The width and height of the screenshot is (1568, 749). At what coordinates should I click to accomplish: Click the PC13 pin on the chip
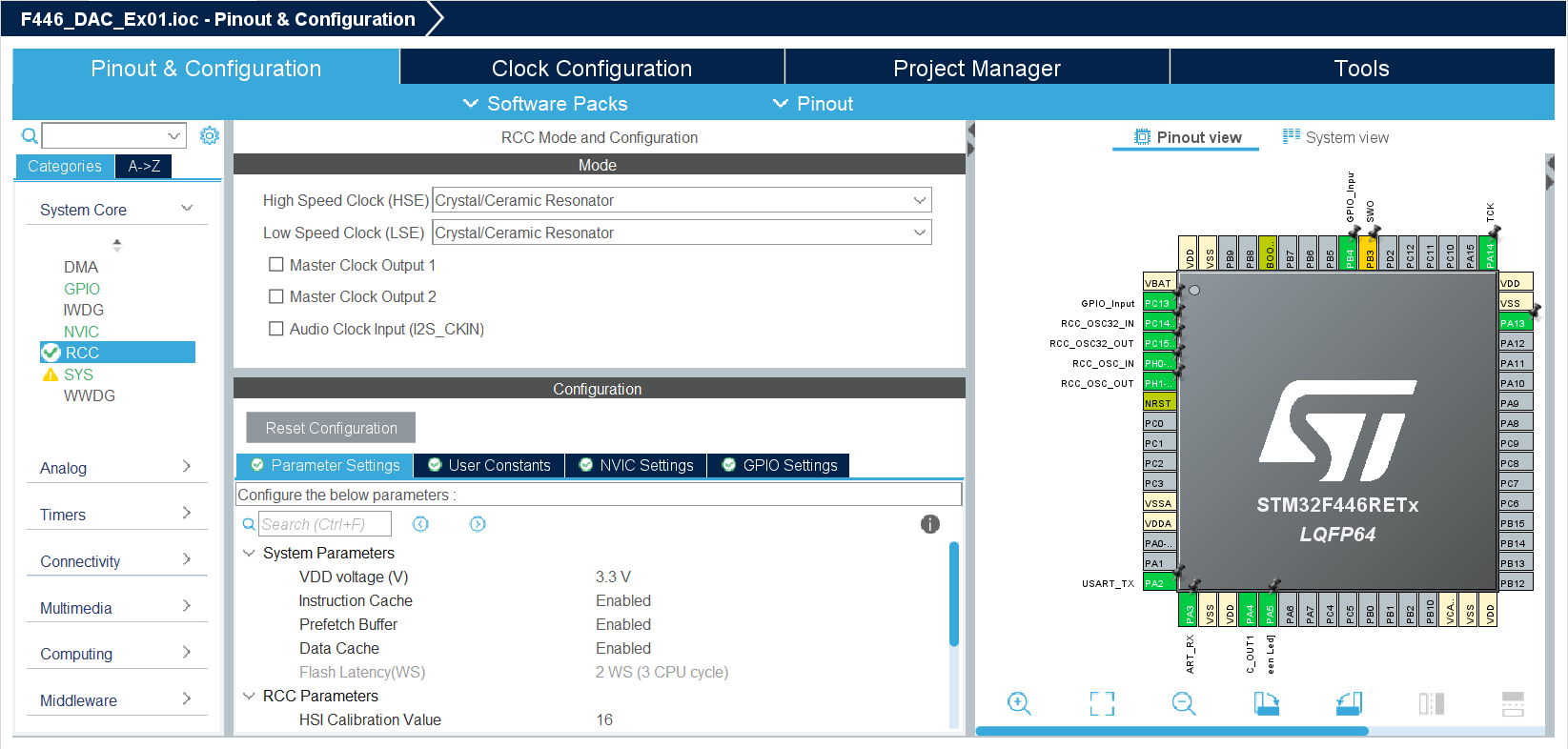1159,303
